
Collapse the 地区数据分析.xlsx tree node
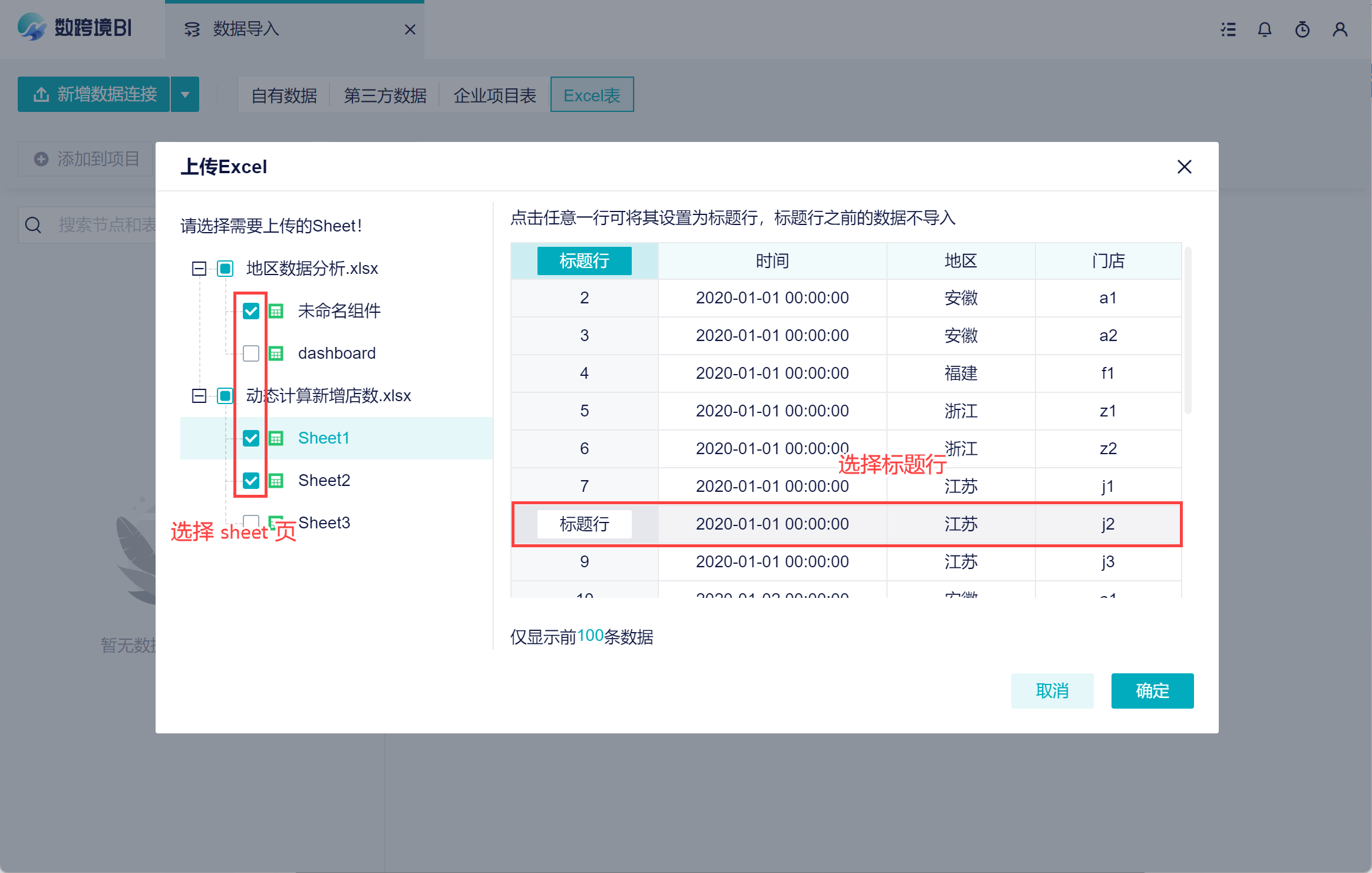[x=199, y=269]
